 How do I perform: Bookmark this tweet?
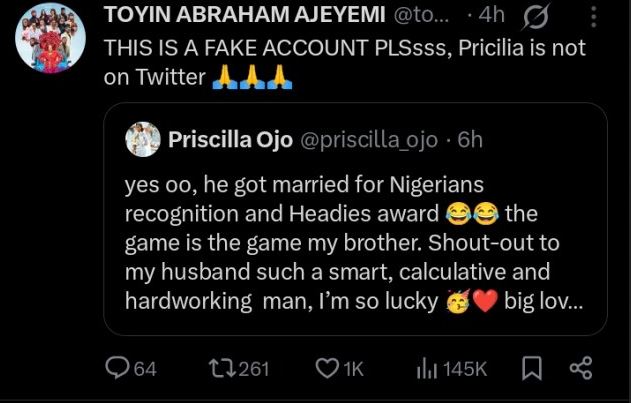[531, 369]
